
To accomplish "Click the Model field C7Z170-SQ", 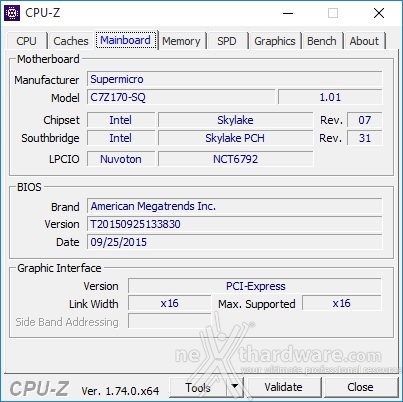I will 181,97.
